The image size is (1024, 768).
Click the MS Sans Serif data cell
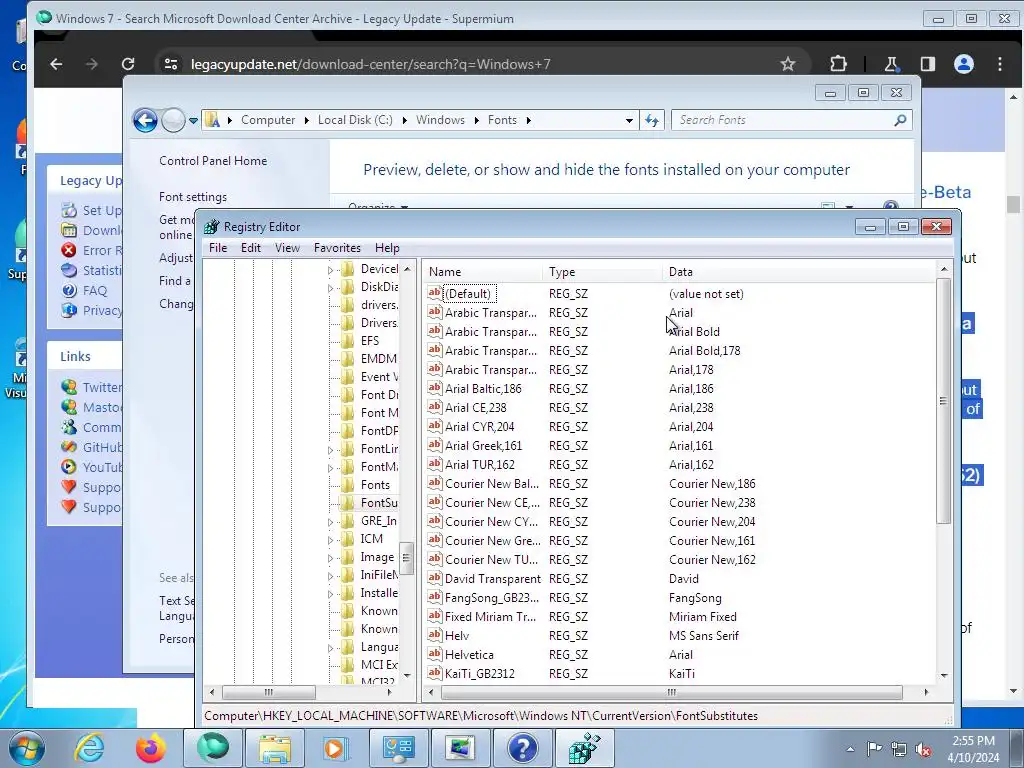point(703,635)
